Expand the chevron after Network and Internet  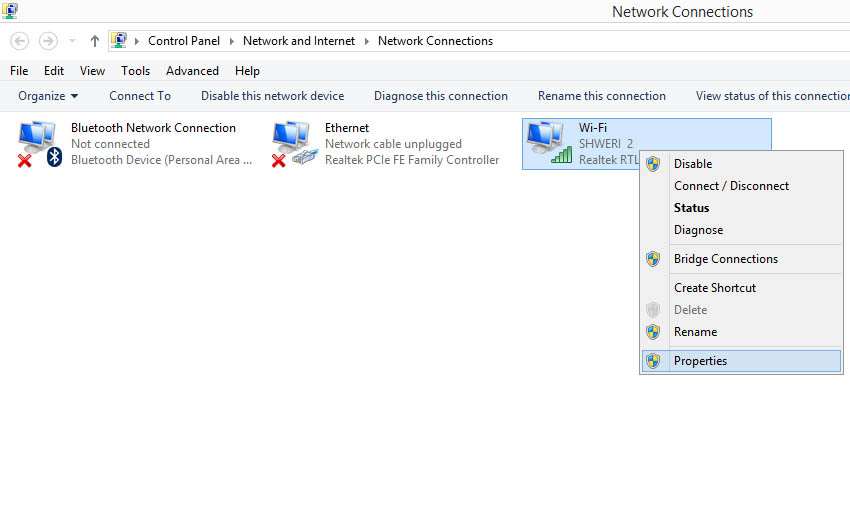[x=366, y=41]
